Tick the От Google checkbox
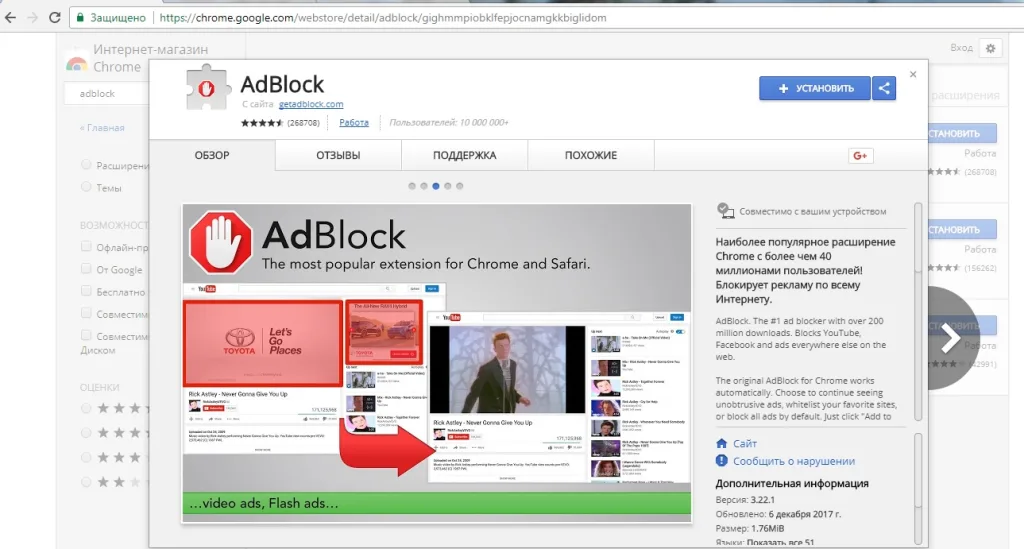 pyautogui.click(x=86, y=268)
